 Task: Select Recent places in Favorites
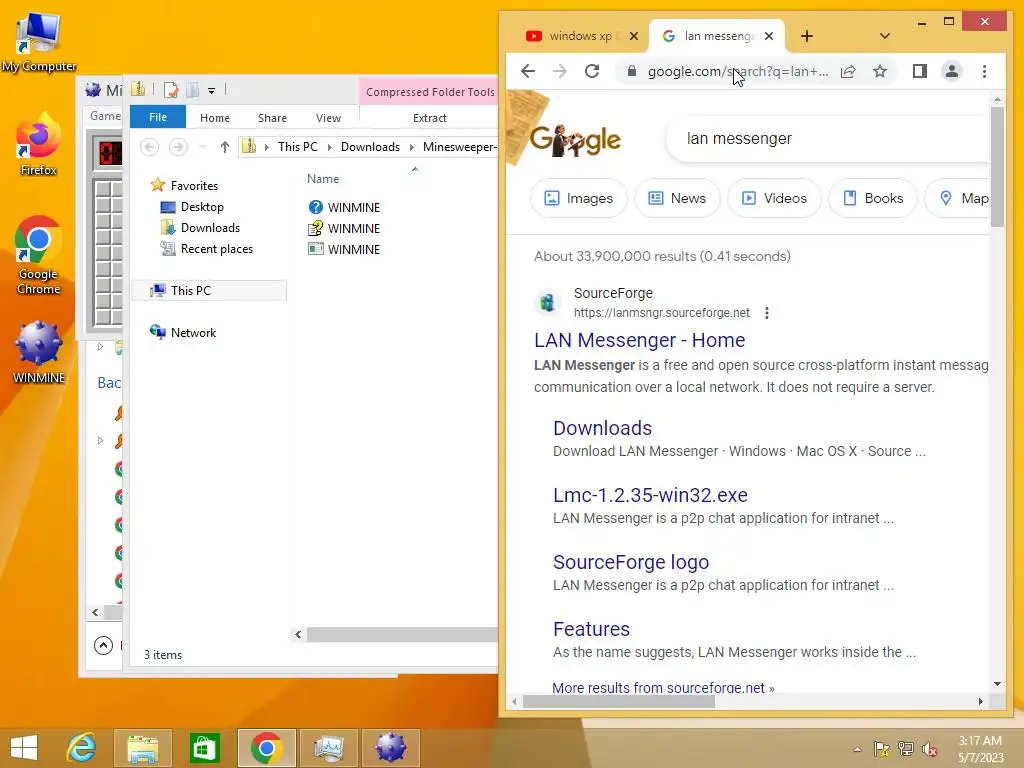click(x=217, y=249)
